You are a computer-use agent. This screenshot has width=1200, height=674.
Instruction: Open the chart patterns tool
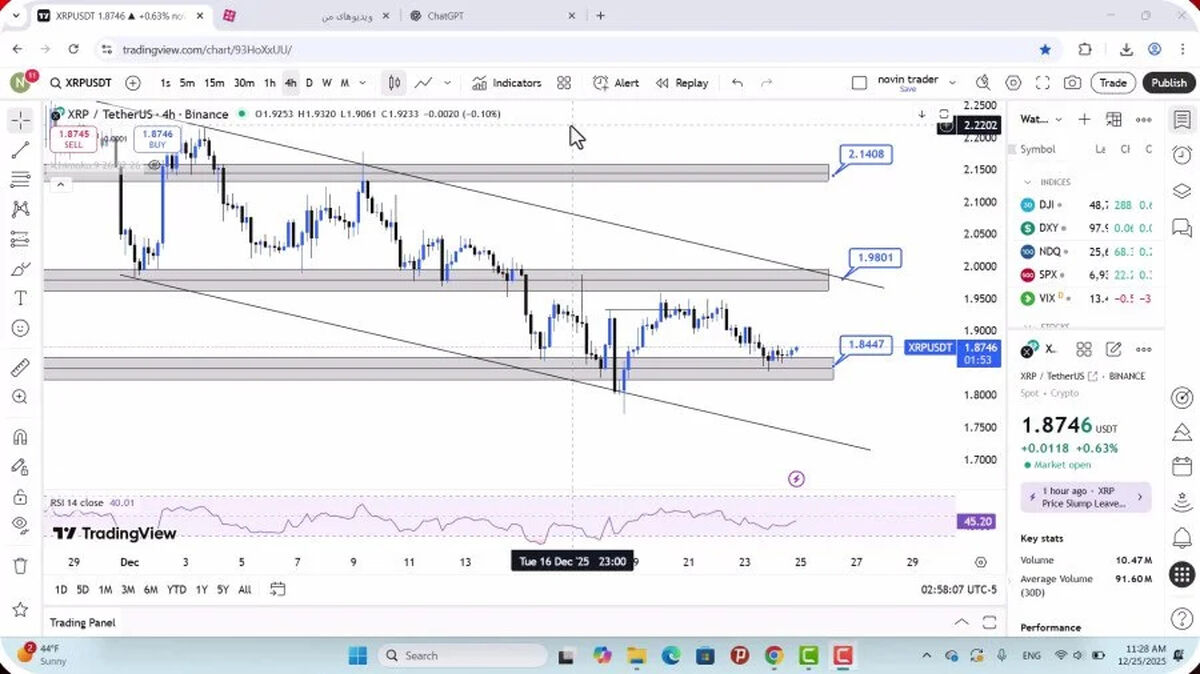click(x=21, y=209)
